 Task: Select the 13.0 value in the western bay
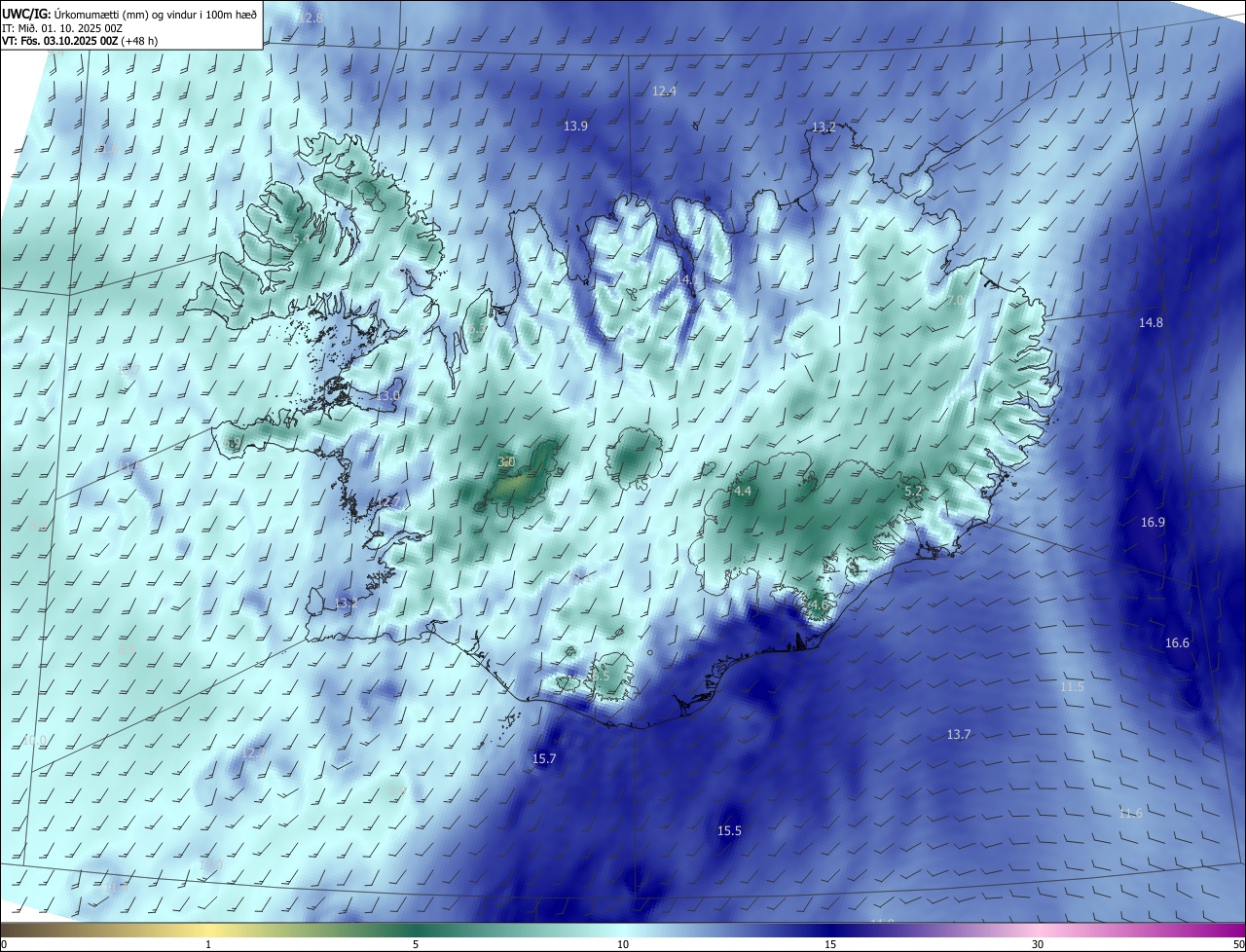tap(388, 396)
